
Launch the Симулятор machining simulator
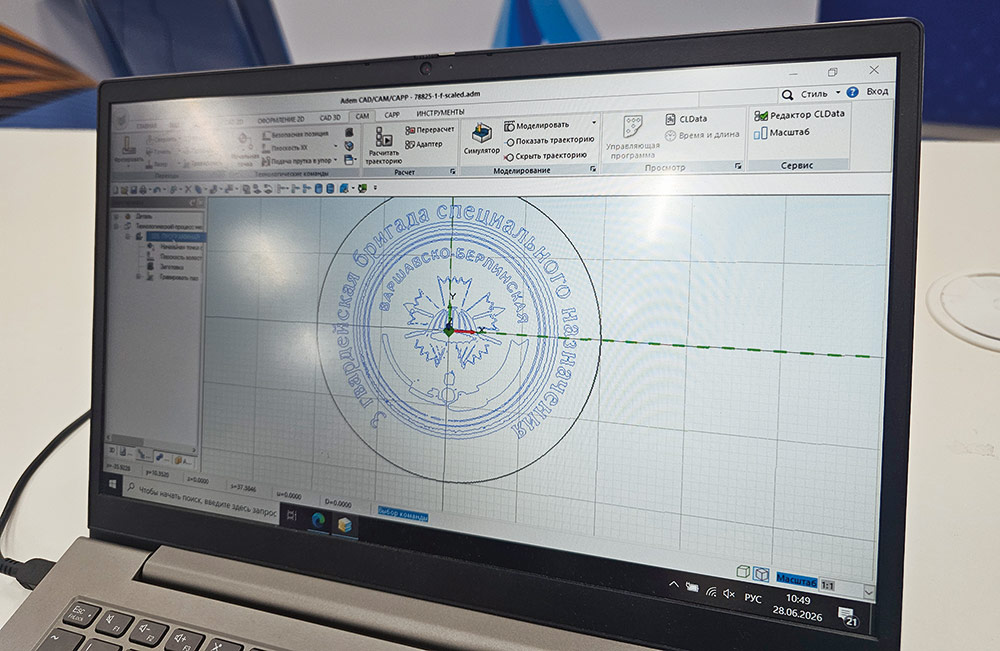tap(481, 139)
